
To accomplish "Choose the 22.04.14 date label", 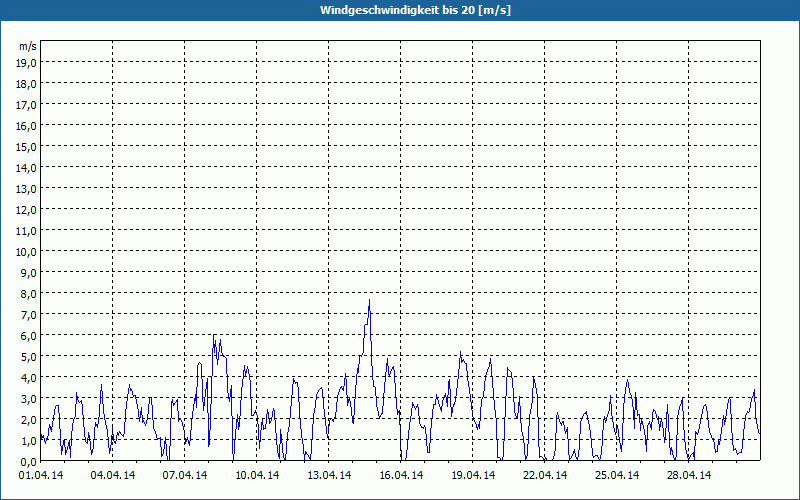I will pos(545,476).
